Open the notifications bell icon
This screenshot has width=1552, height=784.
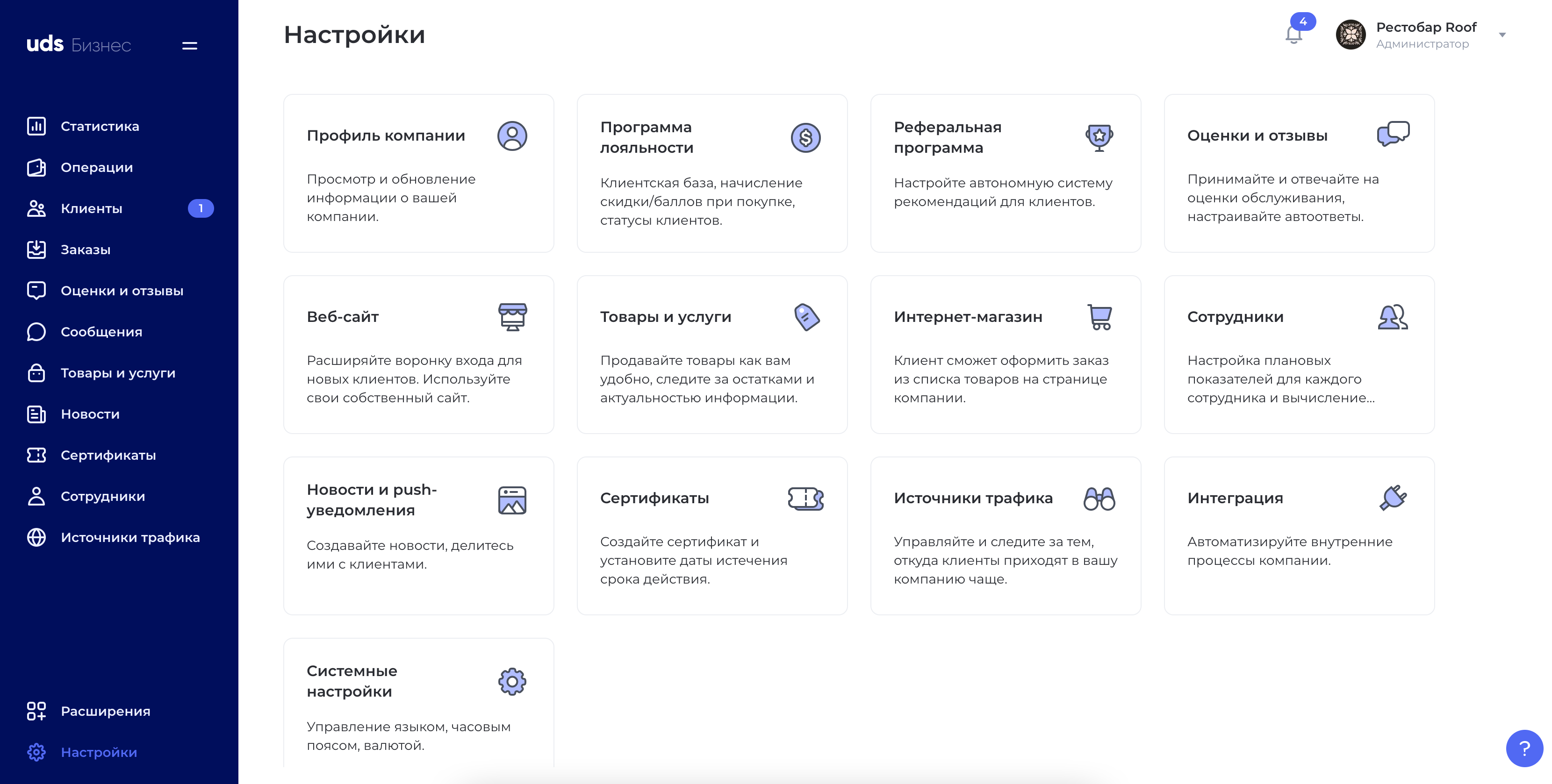1293,35
